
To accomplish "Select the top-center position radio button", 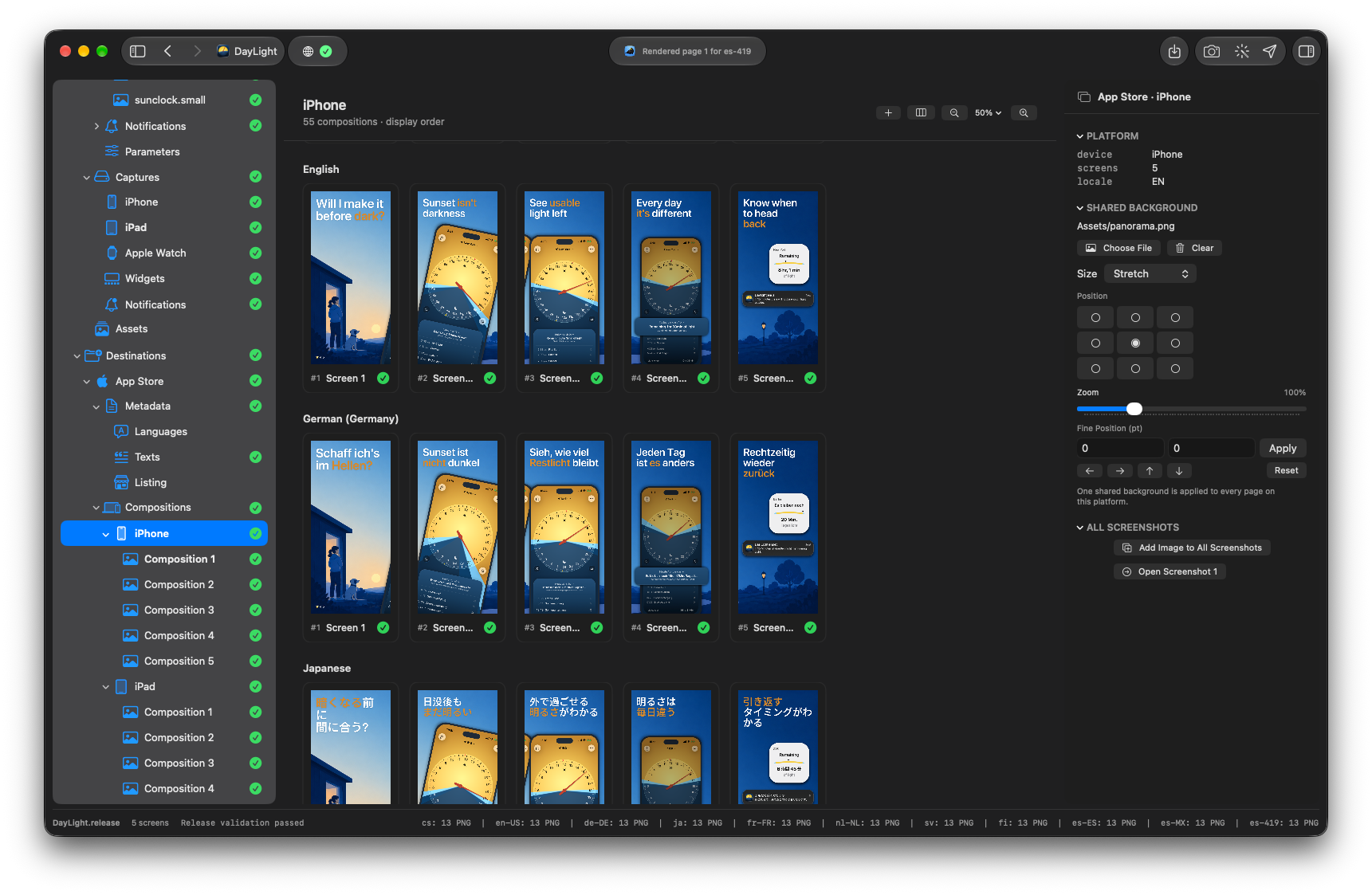I will (x=1135, y=317).
